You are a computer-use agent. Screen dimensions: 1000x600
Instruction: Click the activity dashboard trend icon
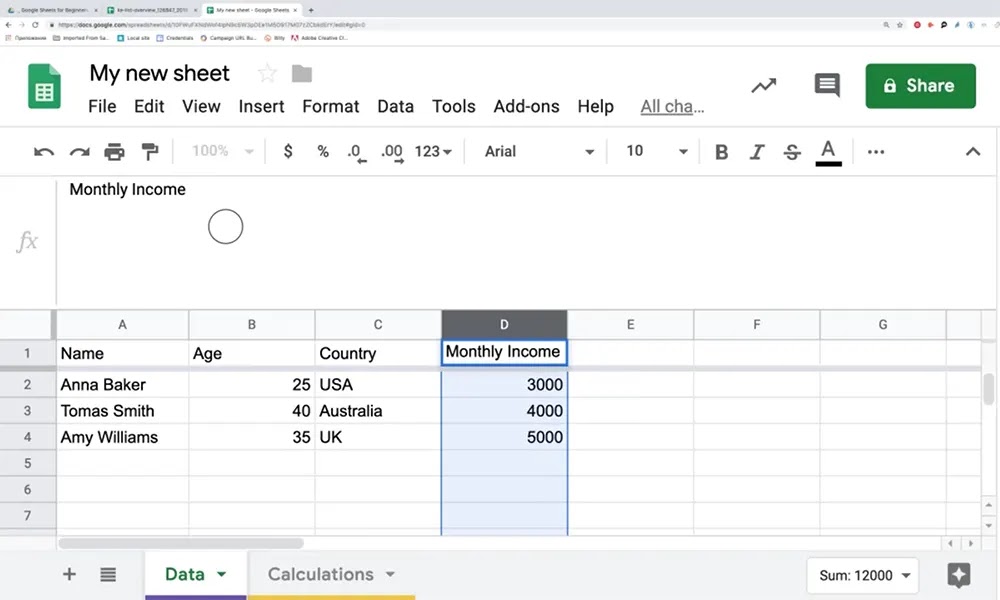point(763,85)
